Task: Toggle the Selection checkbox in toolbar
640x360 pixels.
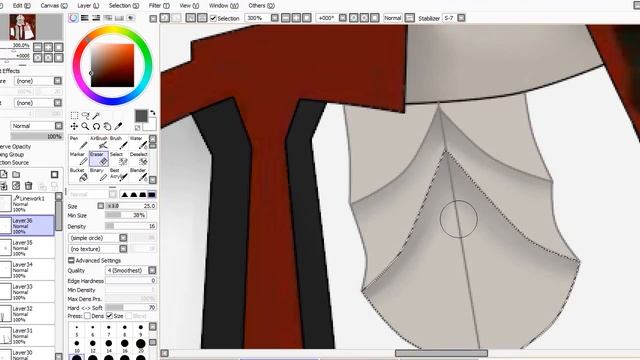Action: 213,18
